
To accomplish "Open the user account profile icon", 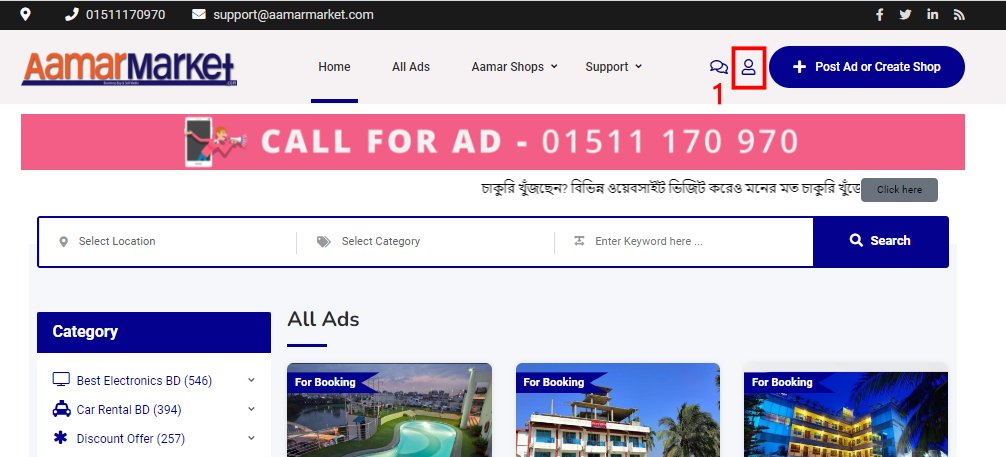I will pyautogui.click(x=748, y=67).
